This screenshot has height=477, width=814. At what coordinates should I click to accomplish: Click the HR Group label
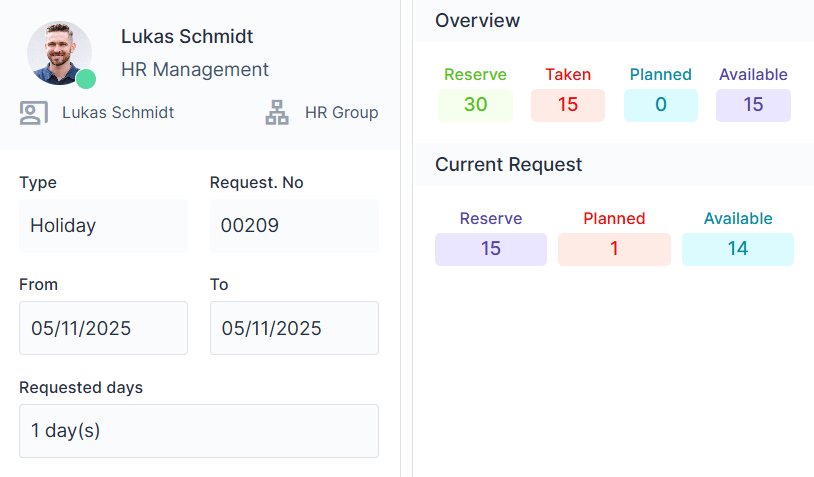pos(341,113)
